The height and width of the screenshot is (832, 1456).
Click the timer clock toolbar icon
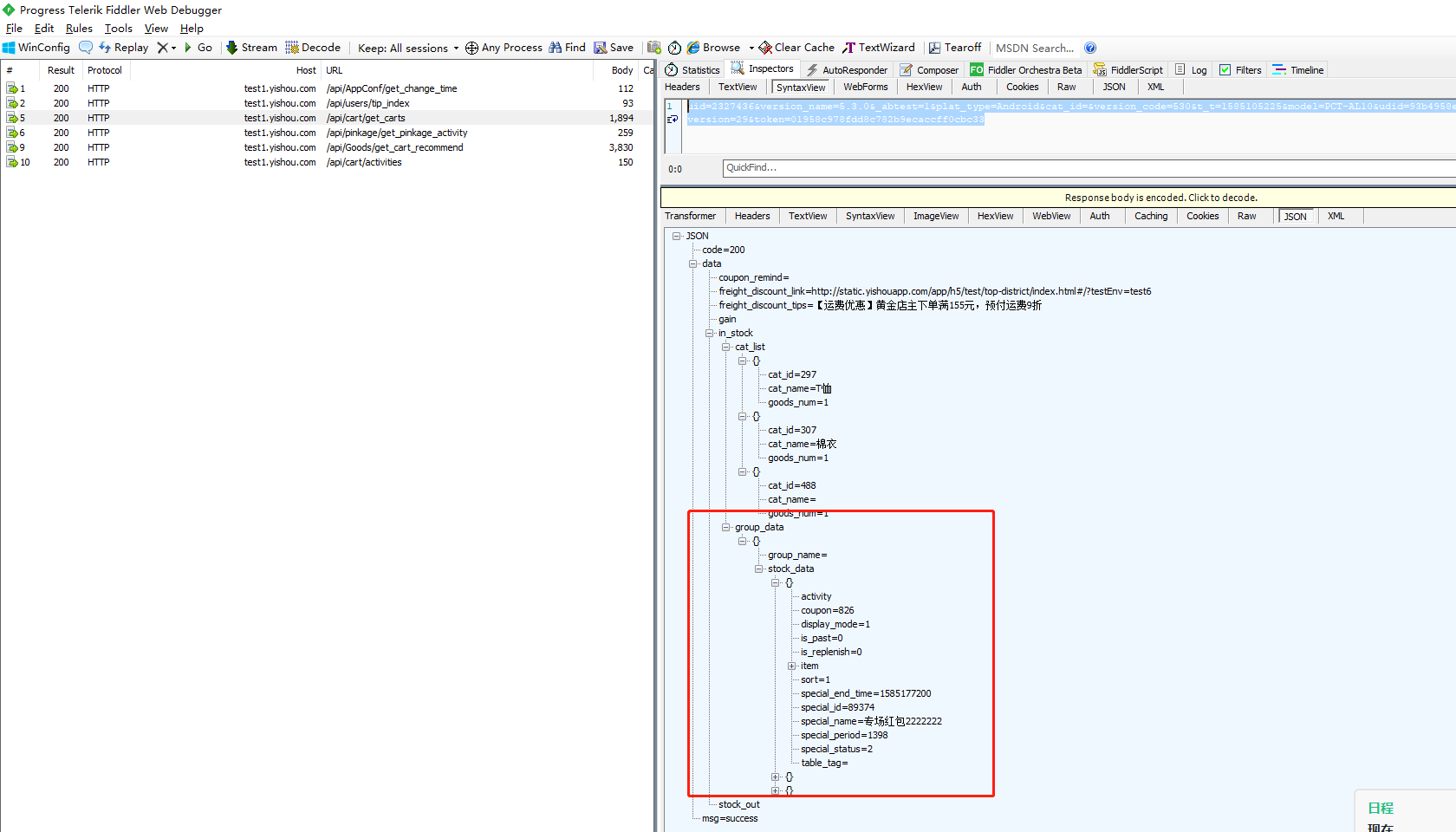tap(674, 48)
